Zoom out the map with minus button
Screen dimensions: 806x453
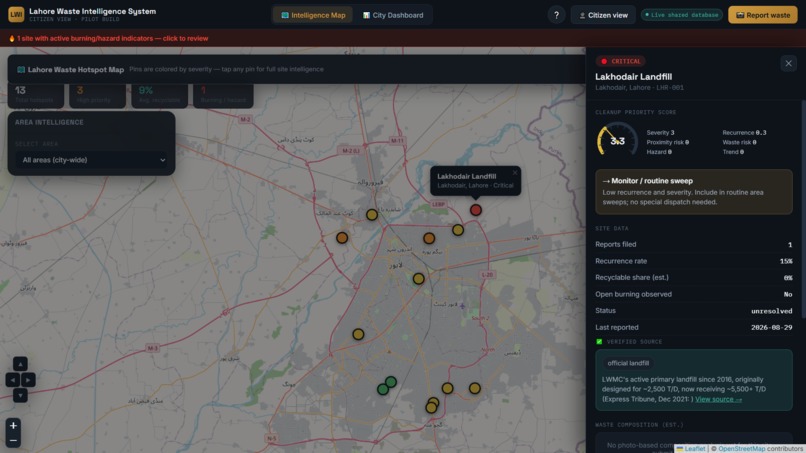(x=13, y=441)
